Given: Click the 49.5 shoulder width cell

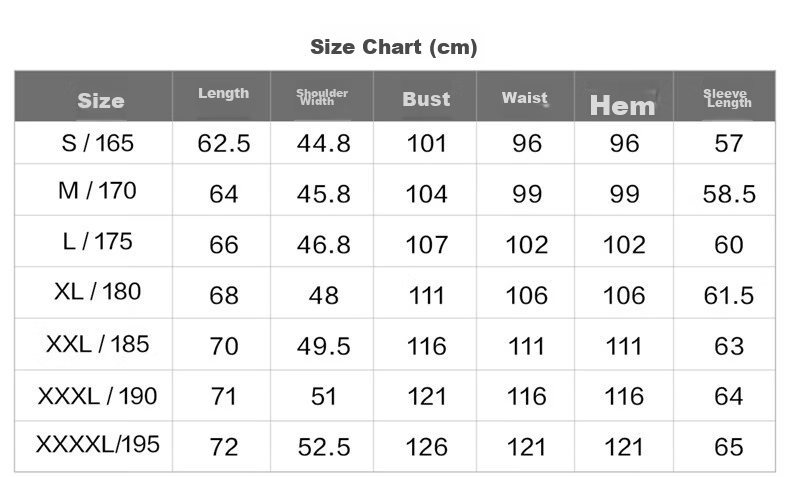Looking at the screenshot, I should tap(323, 347).
